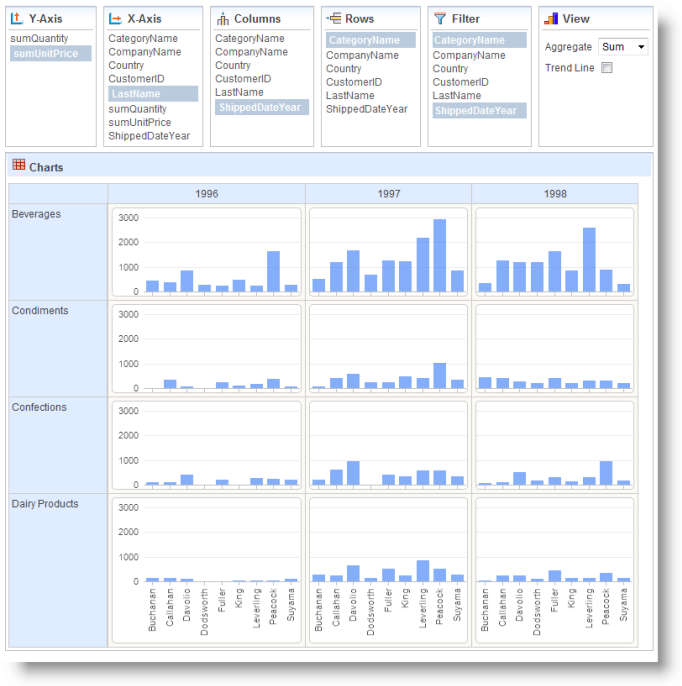
Task: Select sumQuantity in X-Axis list
Action: coord(137,109)
